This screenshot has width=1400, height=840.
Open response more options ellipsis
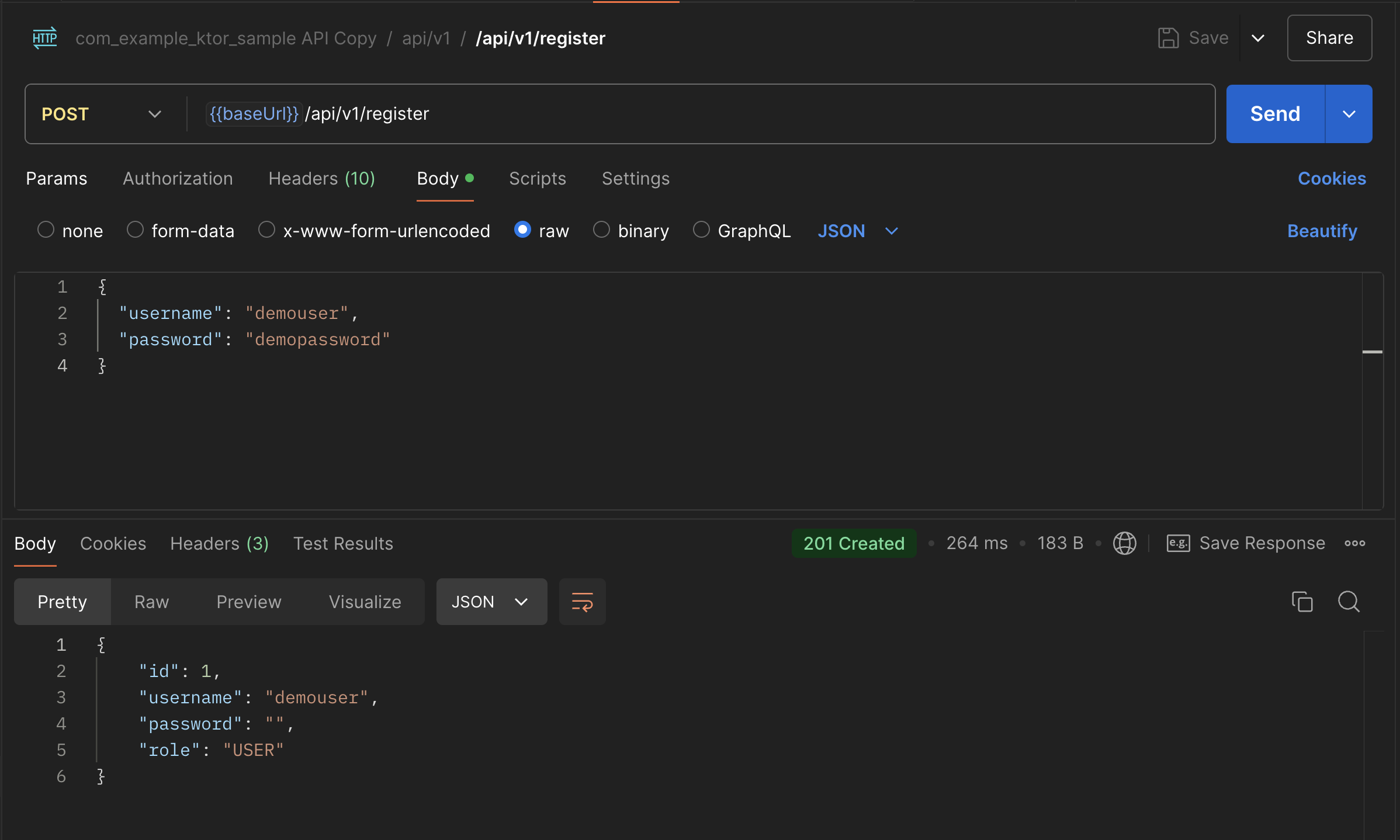tap(1354, 543)
